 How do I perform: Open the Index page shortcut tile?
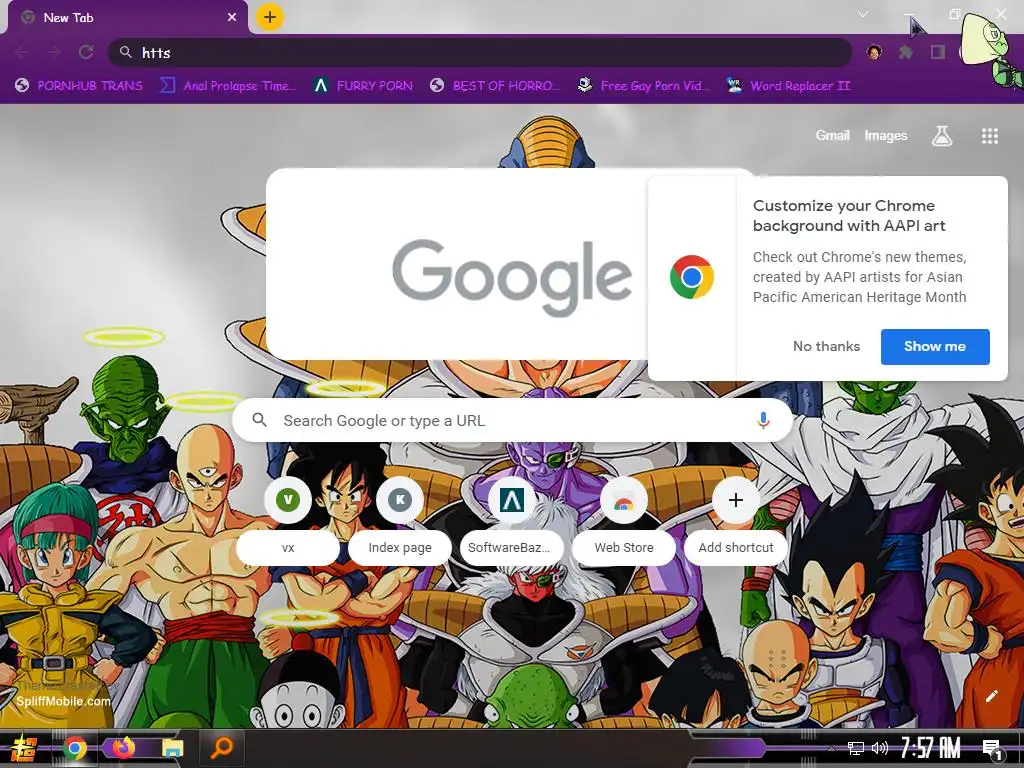(x=400, y=500)
